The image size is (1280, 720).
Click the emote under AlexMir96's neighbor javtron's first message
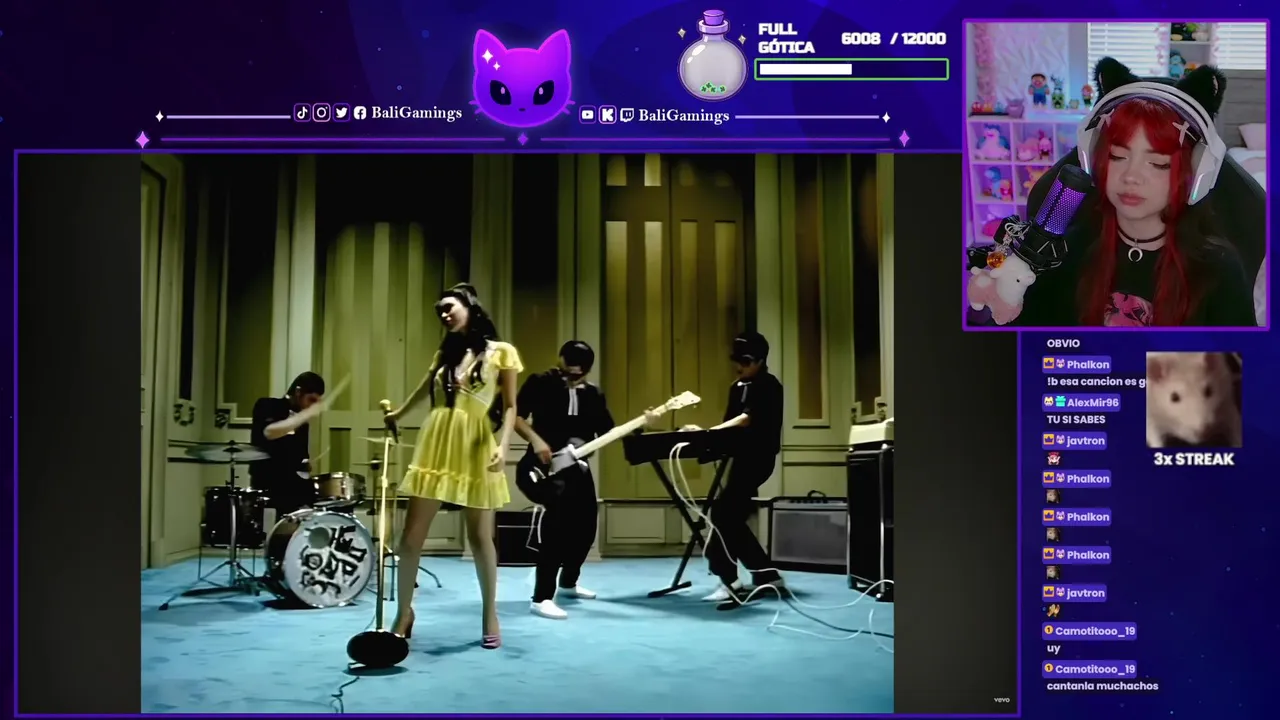click(1053, 458)
